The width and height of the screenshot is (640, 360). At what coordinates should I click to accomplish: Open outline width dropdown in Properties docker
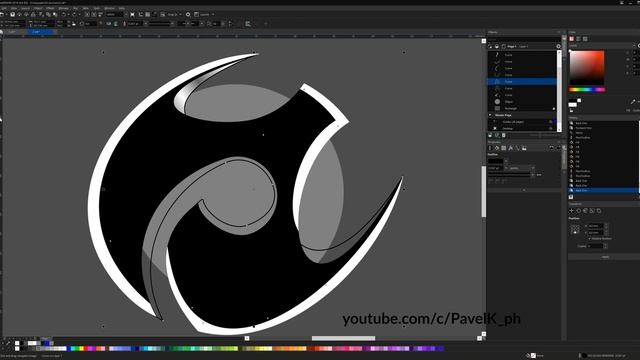click(x=506, y=168)
